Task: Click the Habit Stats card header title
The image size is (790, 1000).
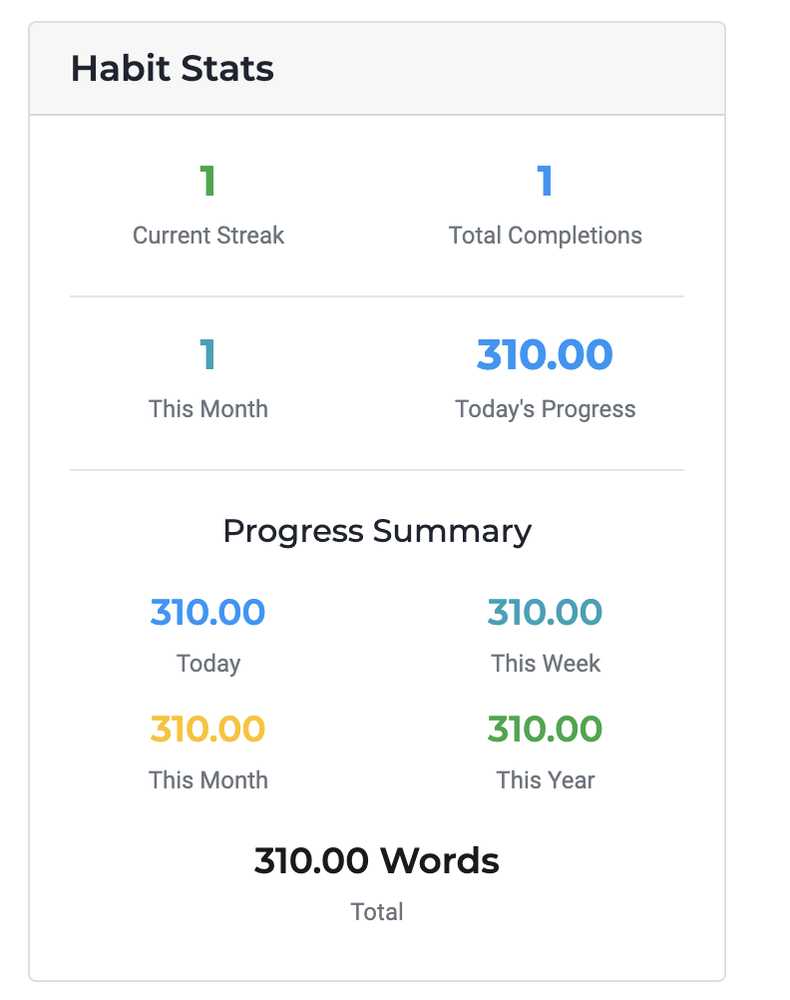Action: click(172, 69)
